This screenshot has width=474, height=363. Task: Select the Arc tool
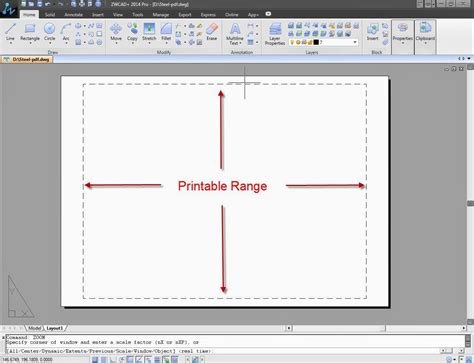pos(66,32)
